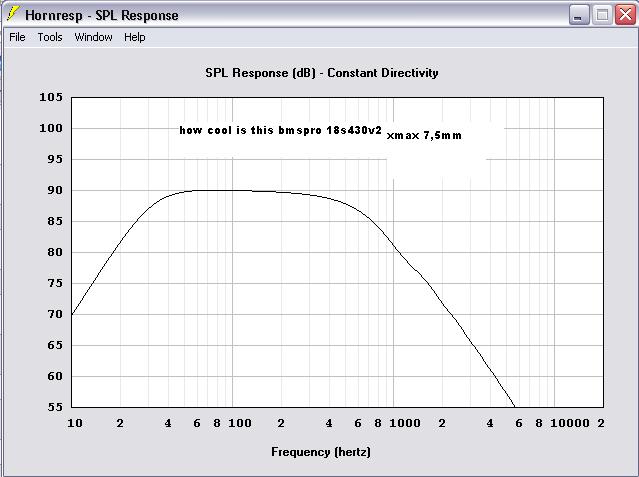Click the 70 dB y-axis label
This screenshot has width=639, height=477.
coord(55,314)
